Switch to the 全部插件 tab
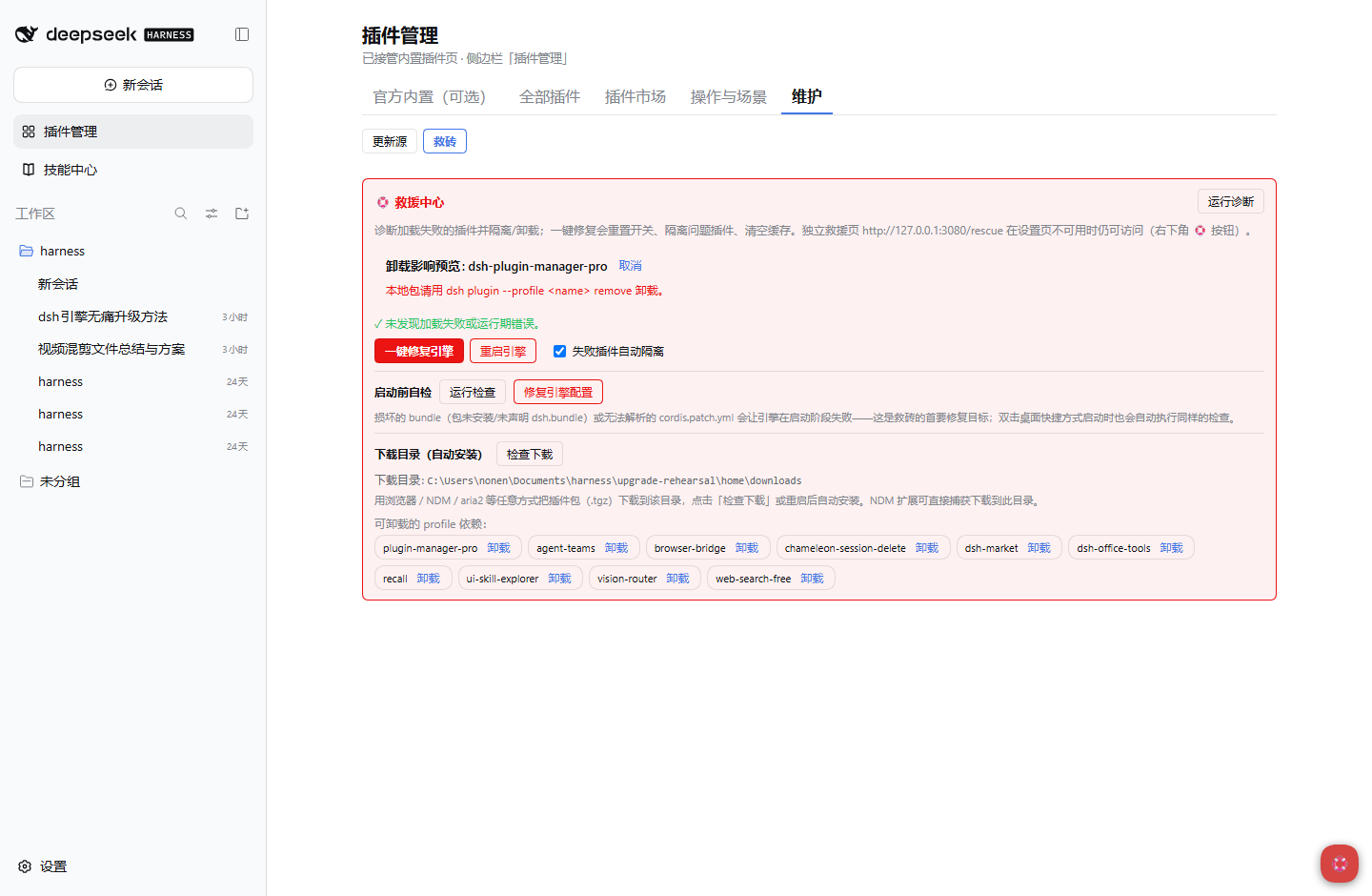Image resolution: width=1372 pixels, height=896 pixels. [550, 96]
